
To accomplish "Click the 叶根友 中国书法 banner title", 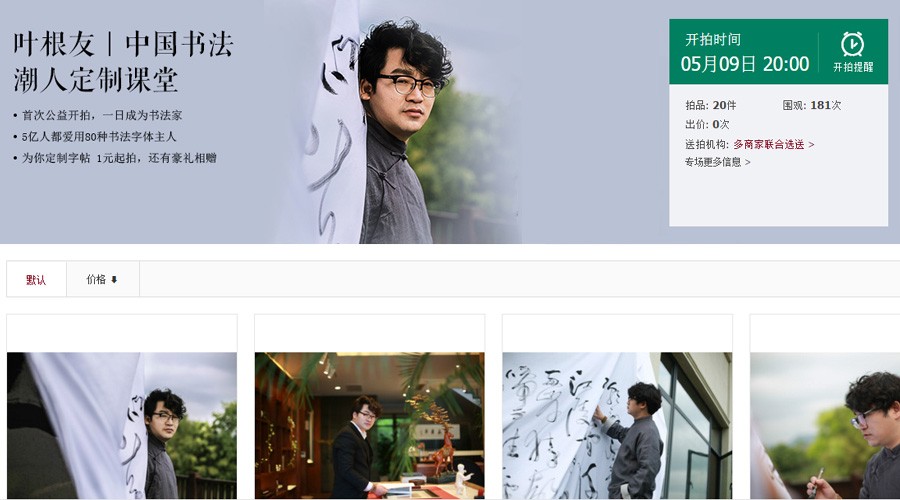I will coord(123,45).
